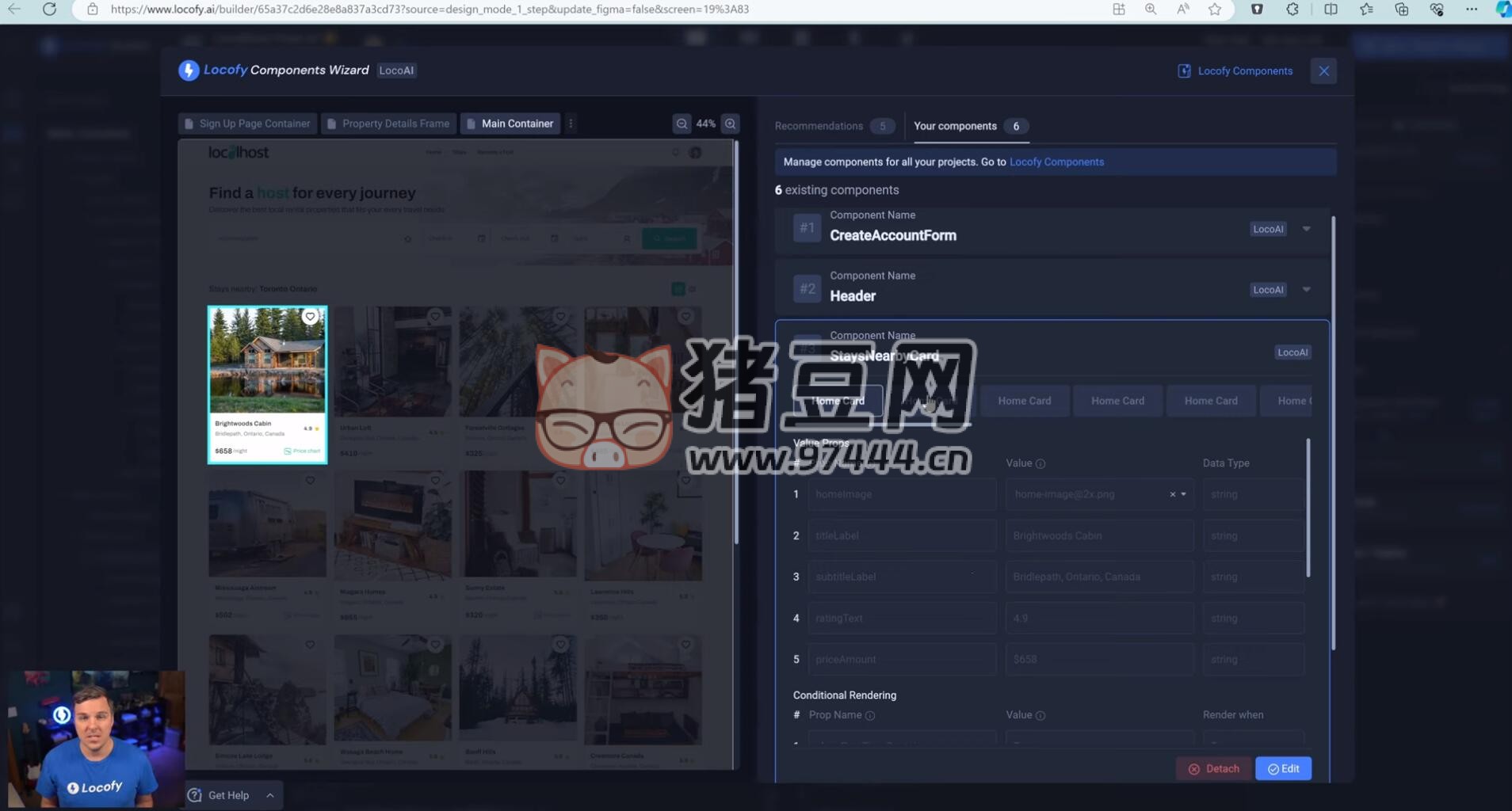Viewport: 1512px width, 811px height.
Task: Open the Copilot icon in browser toolbar
Action: pos(1502,9)
